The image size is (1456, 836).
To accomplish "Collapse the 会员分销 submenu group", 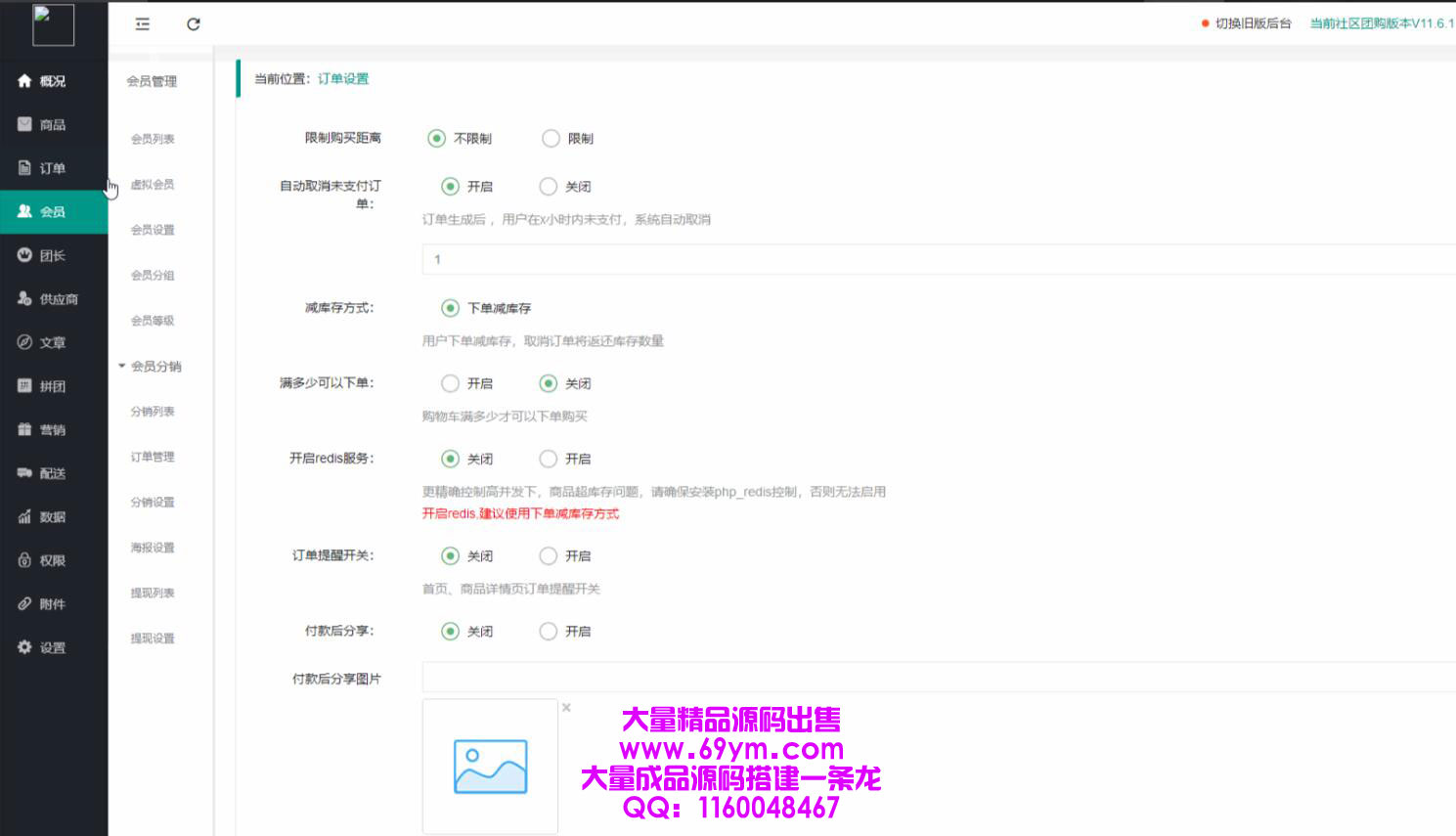I will point(151,367).
